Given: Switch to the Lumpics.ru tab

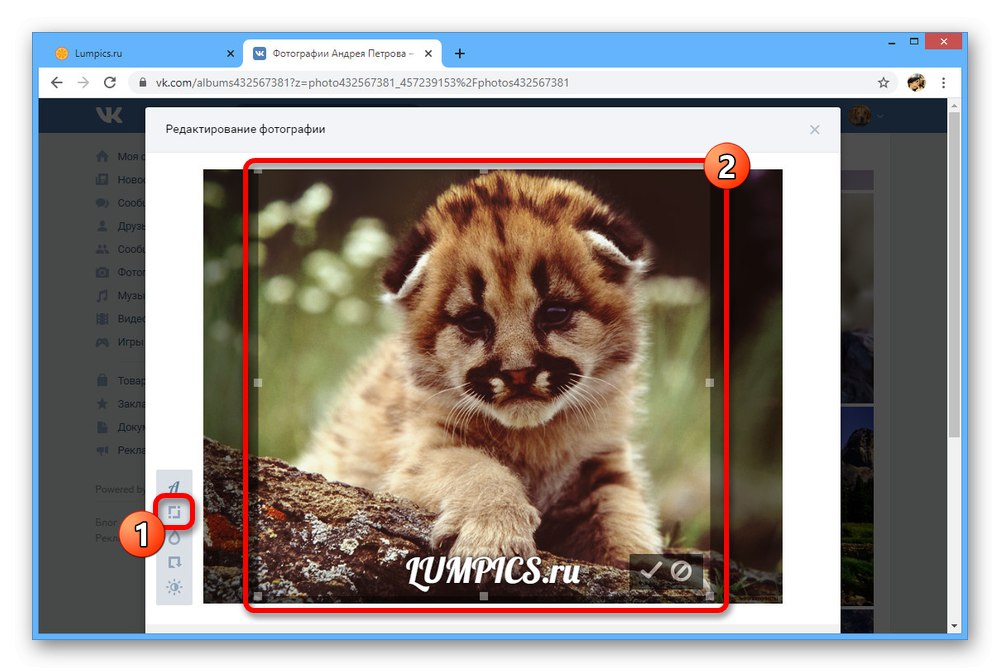Looking at the screenshot, I should tap(144, 54).
